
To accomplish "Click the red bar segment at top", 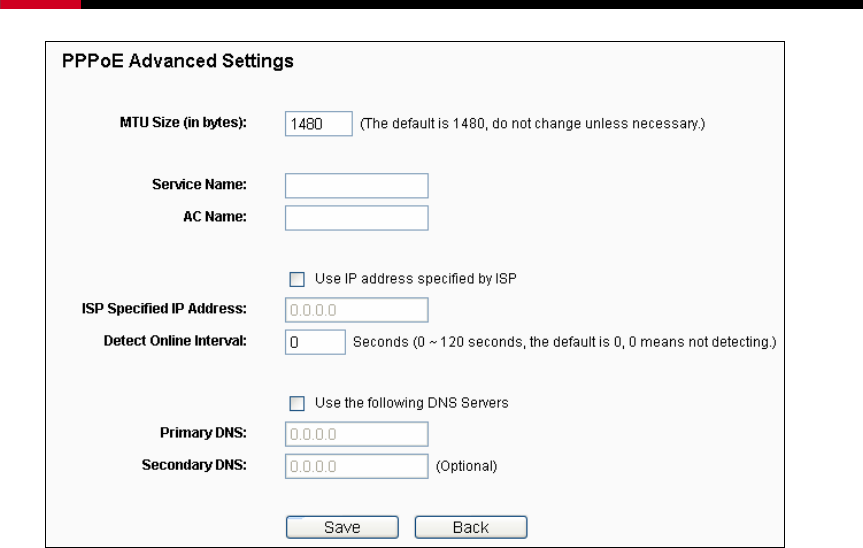I will click(40, 4).
